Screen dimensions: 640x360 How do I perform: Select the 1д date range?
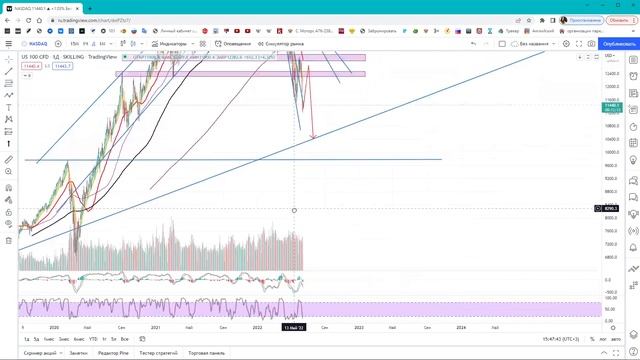click(27, 339)
